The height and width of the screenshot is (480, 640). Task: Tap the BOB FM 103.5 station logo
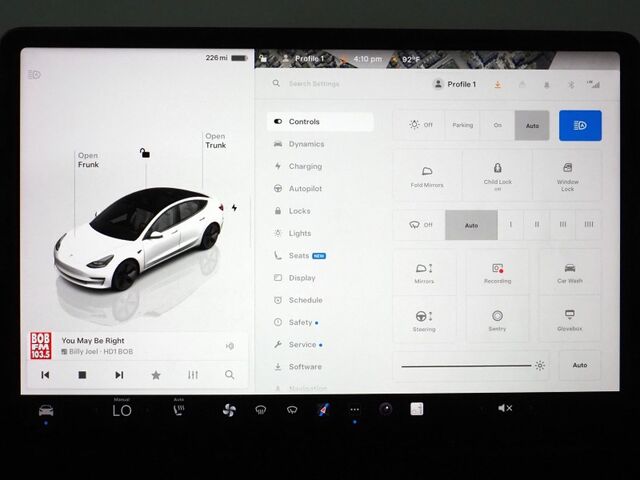pyautogui.click(x=40, y=346)
